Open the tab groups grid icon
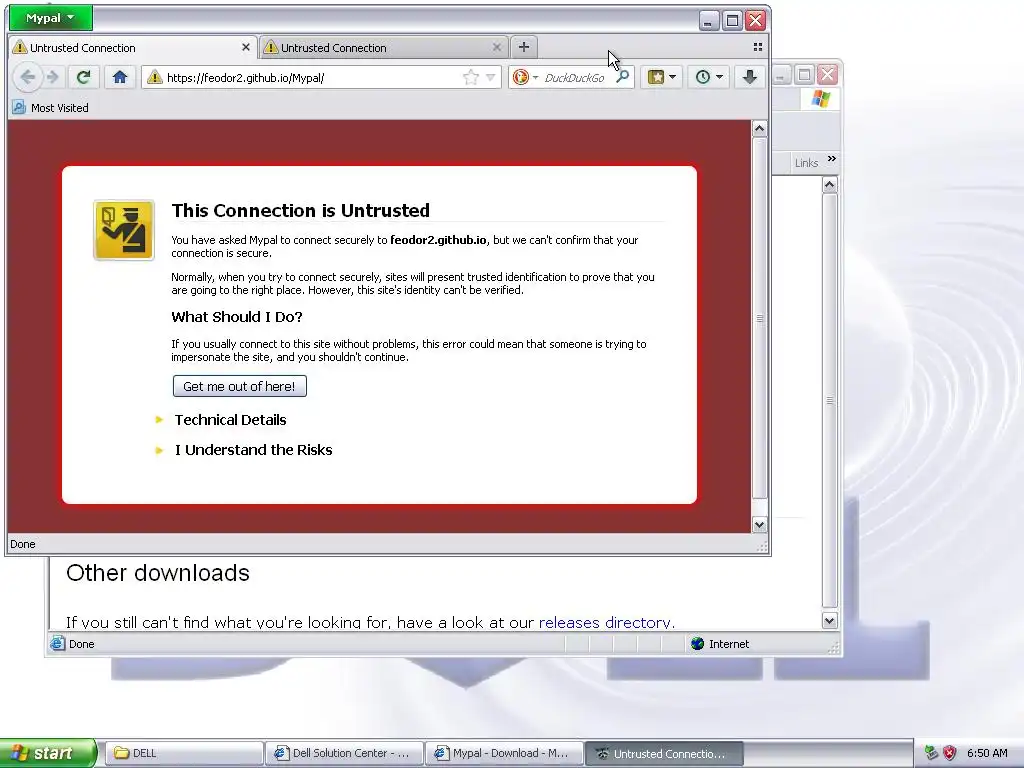 [758, 47]
